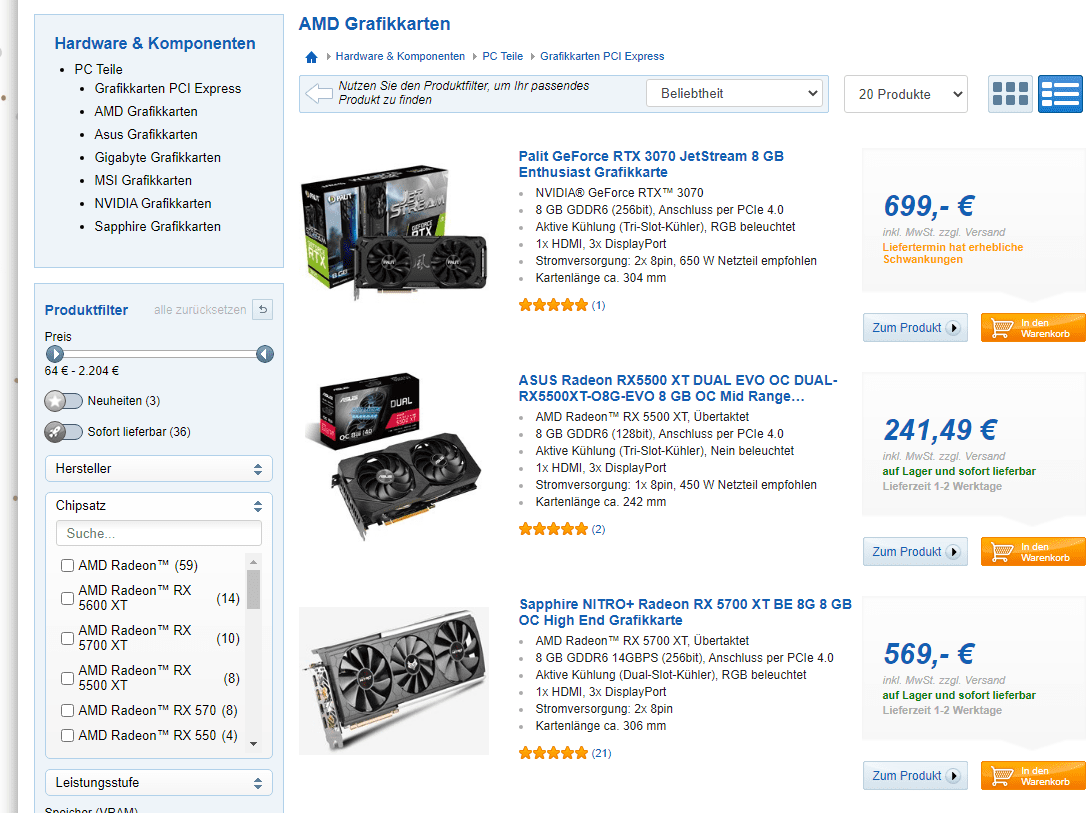Click PC Teile breadcrumb link
1087x813 pixels.
click(503, 56)
